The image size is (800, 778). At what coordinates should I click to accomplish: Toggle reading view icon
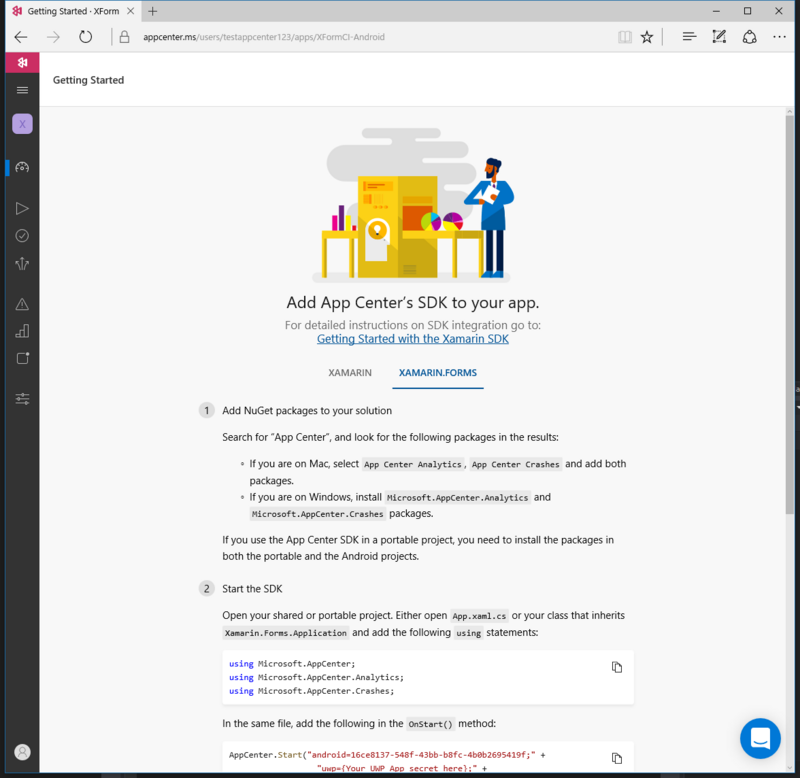(625, 37)
